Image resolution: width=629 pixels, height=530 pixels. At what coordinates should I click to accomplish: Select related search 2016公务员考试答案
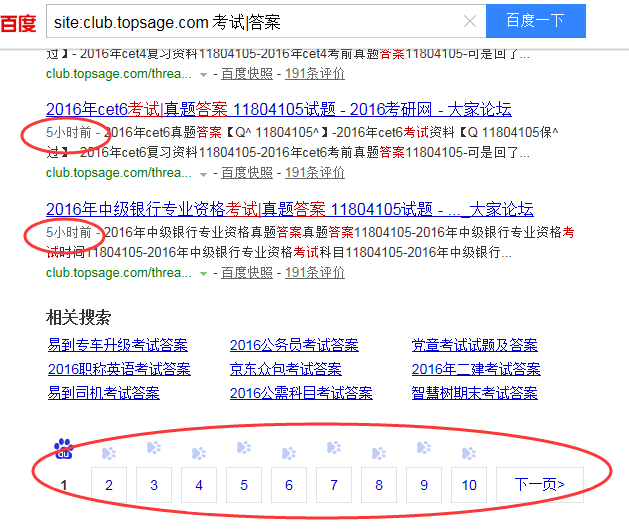point(294,345)
